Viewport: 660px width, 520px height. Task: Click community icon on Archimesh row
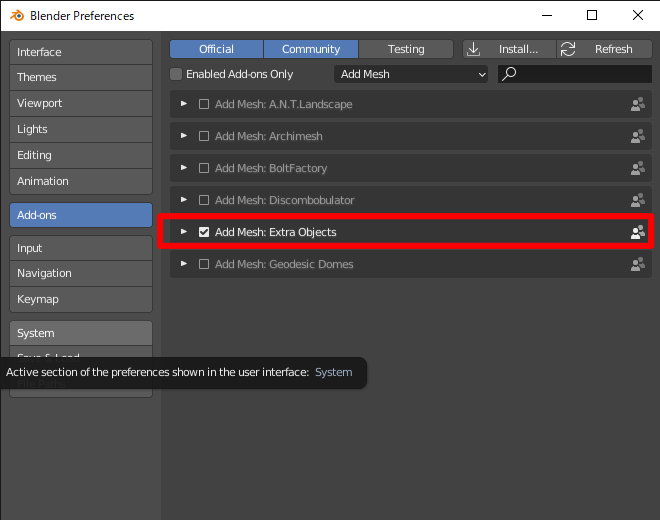[638, 136]
